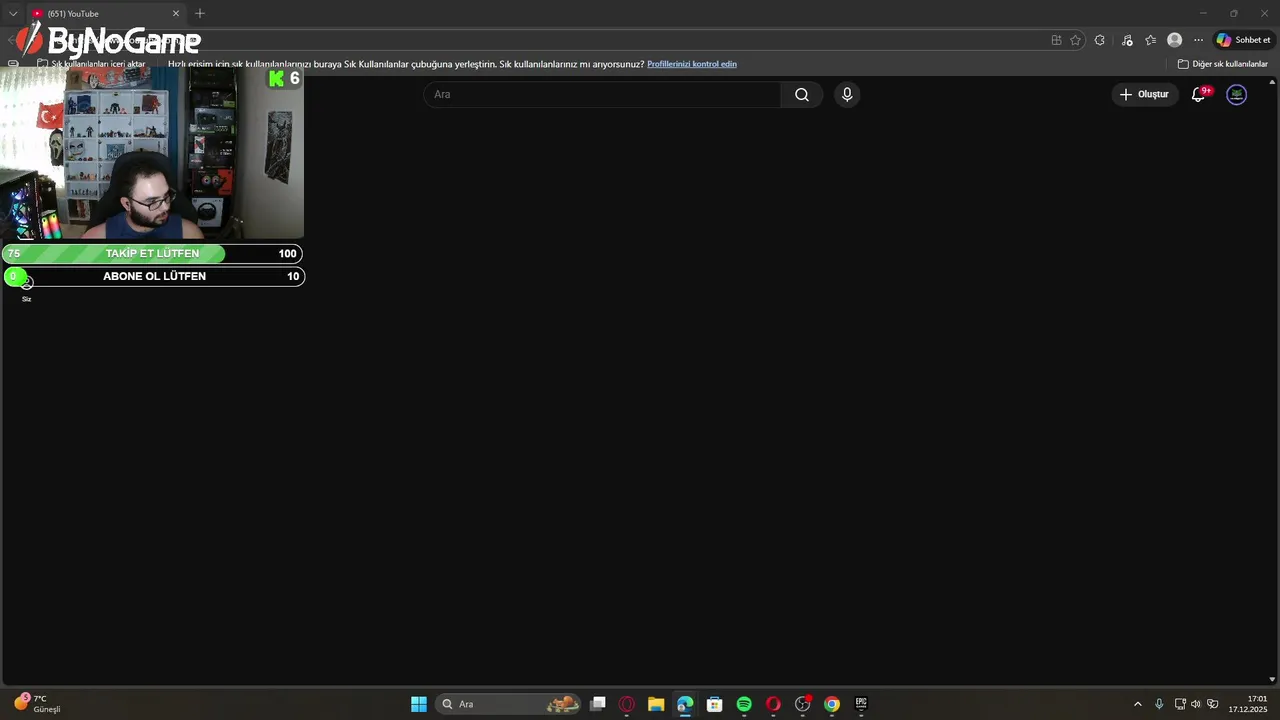Click the webcam overlay video feed
The height and width of the screenshot is (720, 1280).
click(152, 154)
